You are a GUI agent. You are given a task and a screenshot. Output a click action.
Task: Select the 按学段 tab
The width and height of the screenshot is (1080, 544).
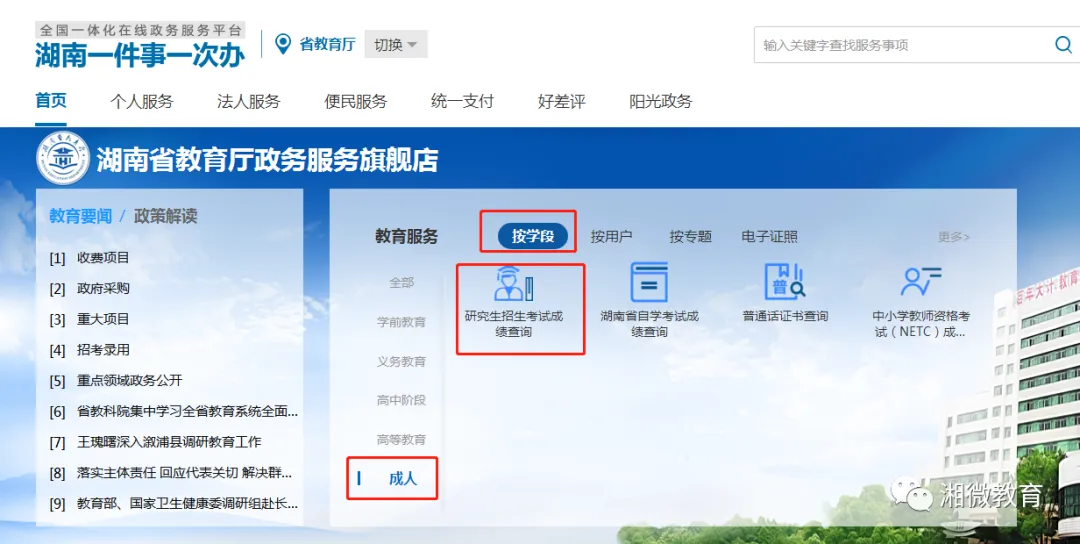[x=533, y=236]
